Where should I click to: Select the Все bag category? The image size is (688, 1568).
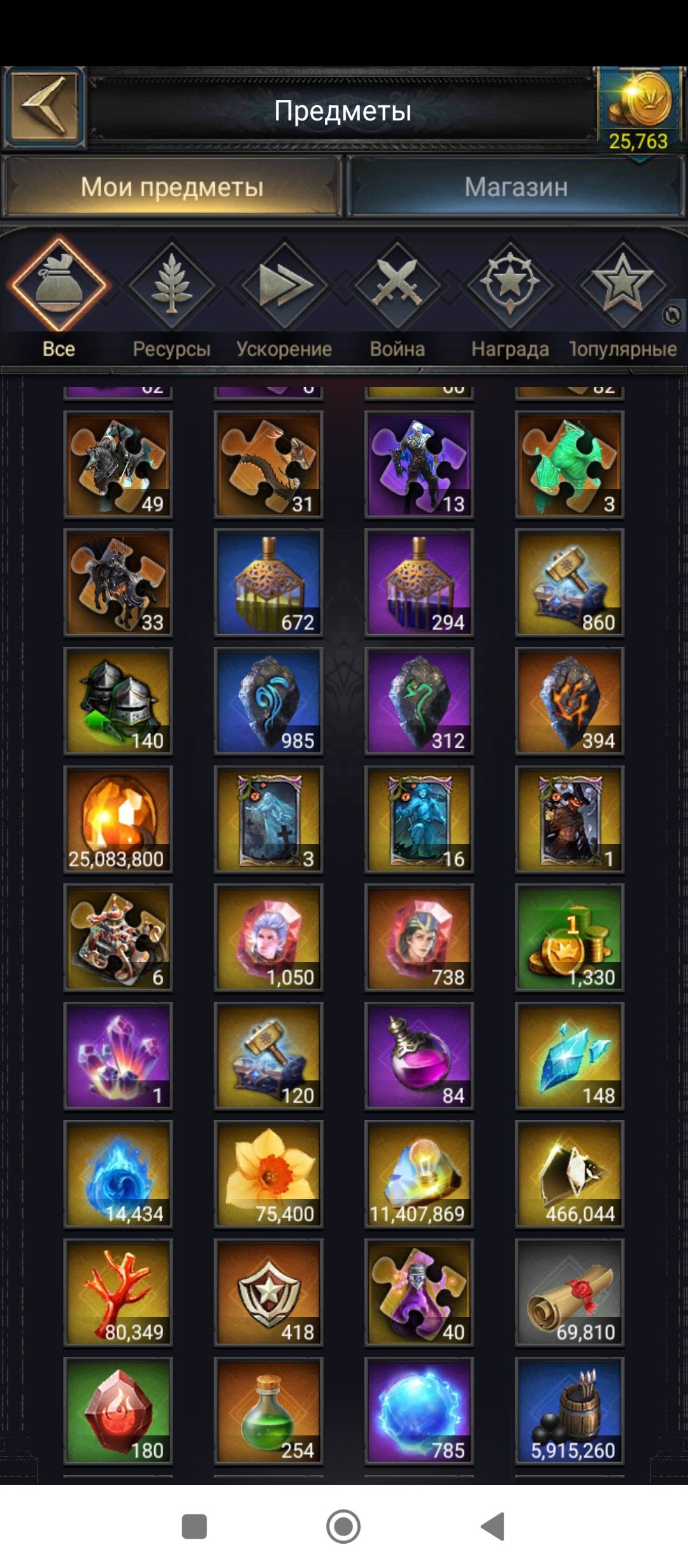tap(59, 284)
